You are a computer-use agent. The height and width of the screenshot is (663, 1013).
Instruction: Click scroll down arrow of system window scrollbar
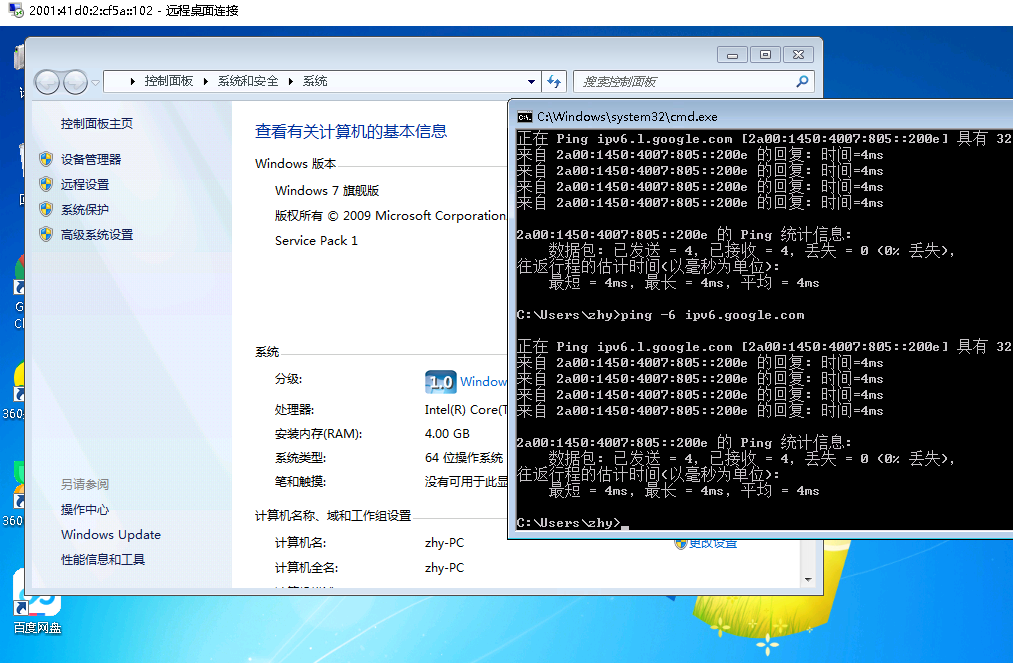[x=808, y=580]
